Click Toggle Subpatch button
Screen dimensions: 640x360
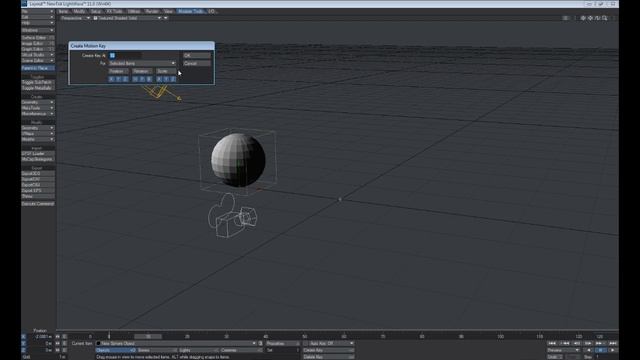click(x=38, y=82)
